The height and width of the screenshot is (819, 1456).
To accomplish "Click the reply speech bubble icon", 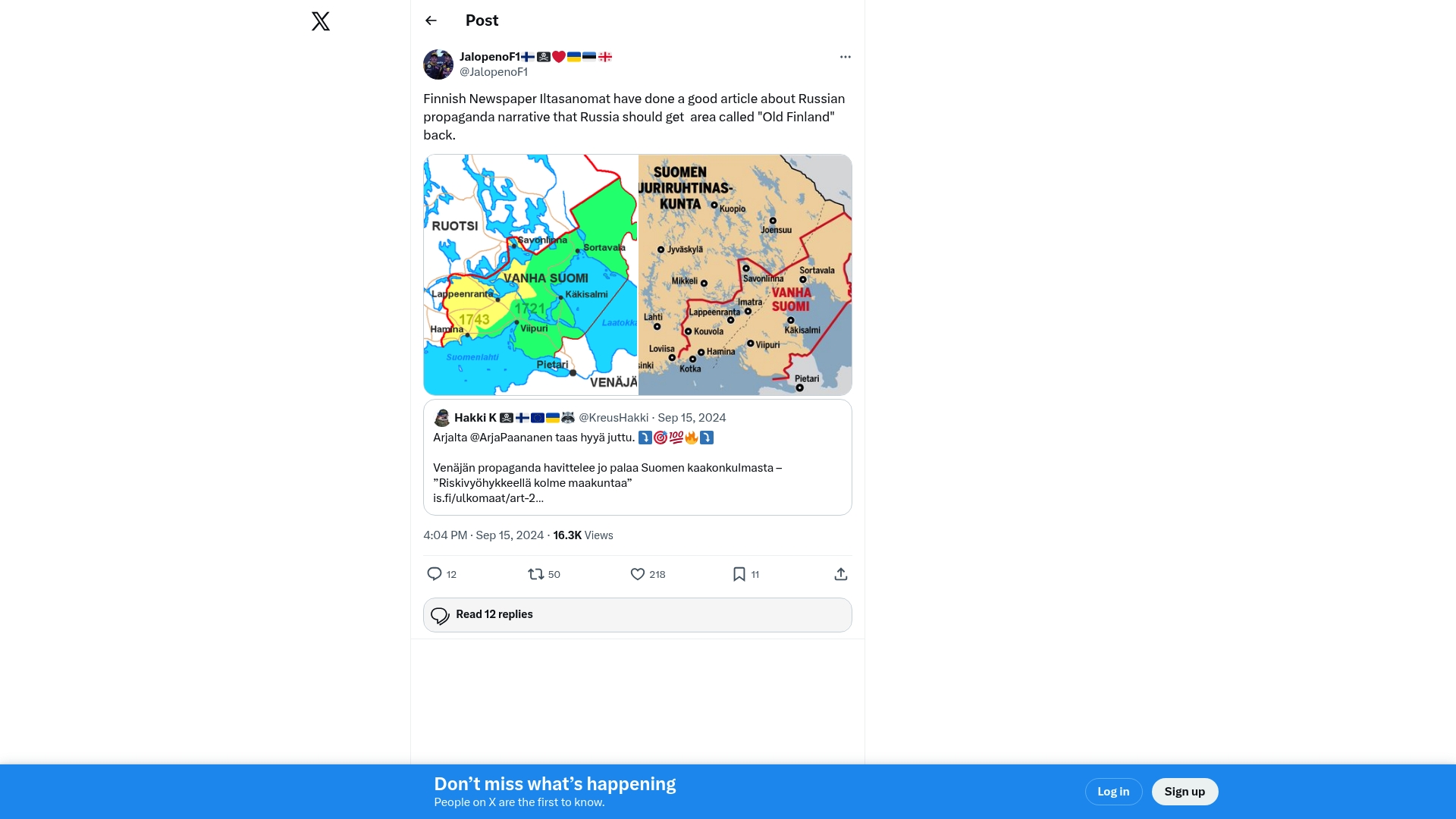I will (x=435, y=574).
